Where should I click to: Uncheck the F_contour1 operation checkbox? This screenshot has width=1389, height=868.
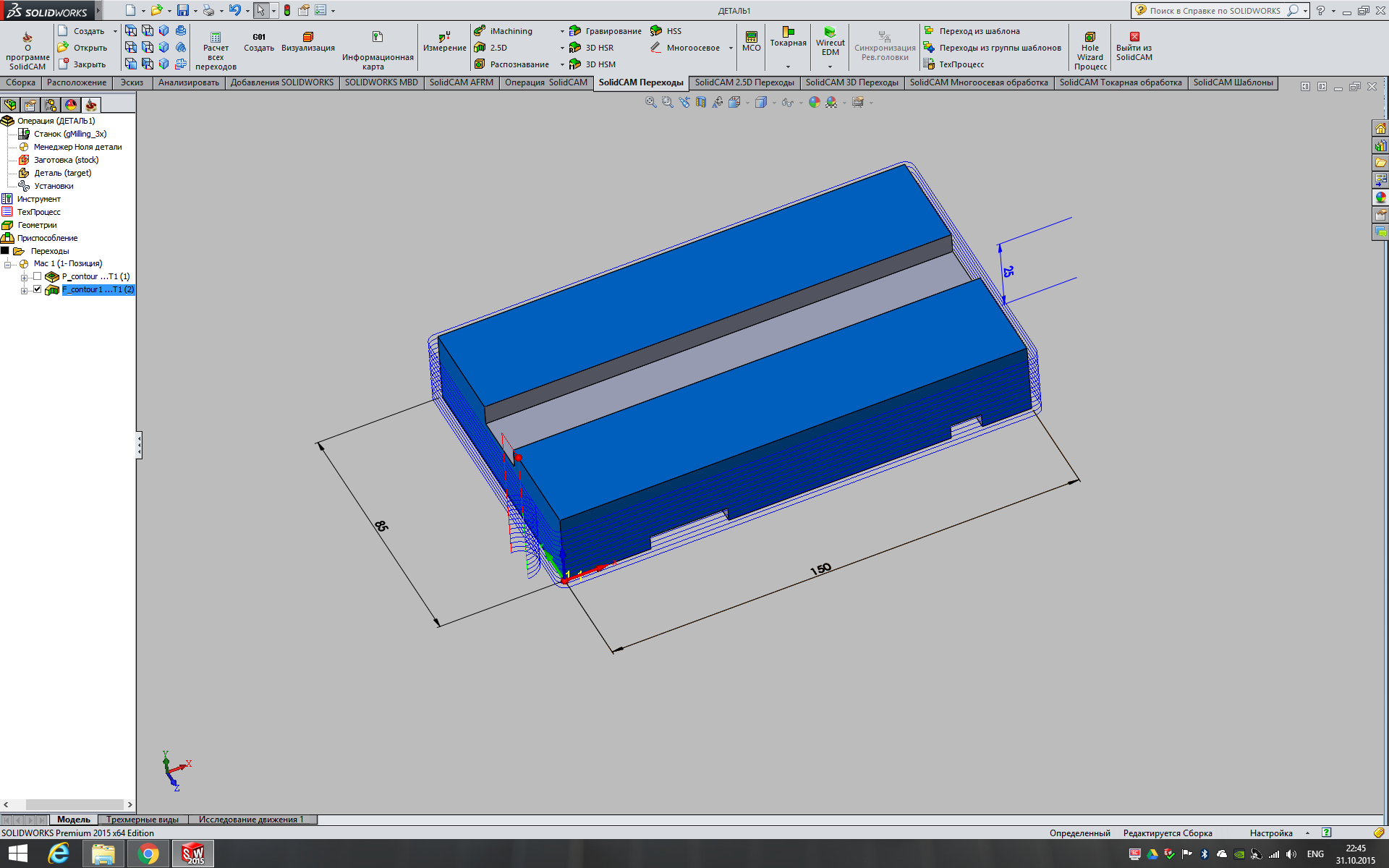38,289
